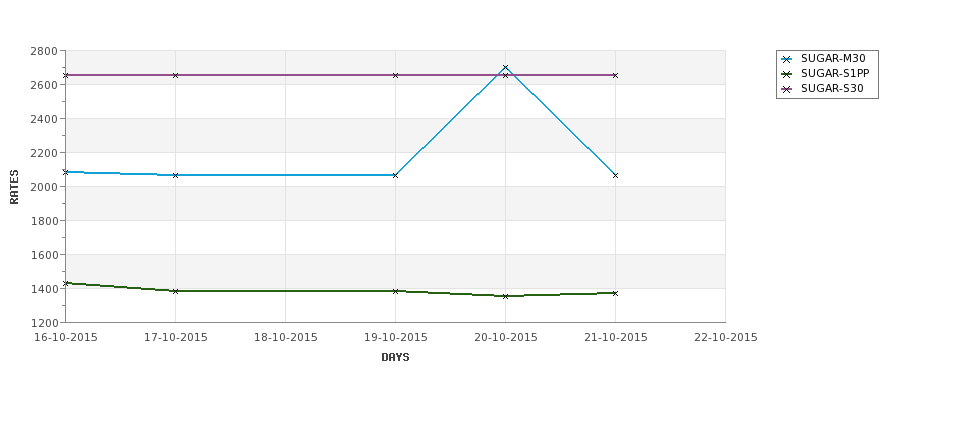The image size is (975, 429).
Task: Click the 2800 y-axis tick label
Action: pos(44,51)
